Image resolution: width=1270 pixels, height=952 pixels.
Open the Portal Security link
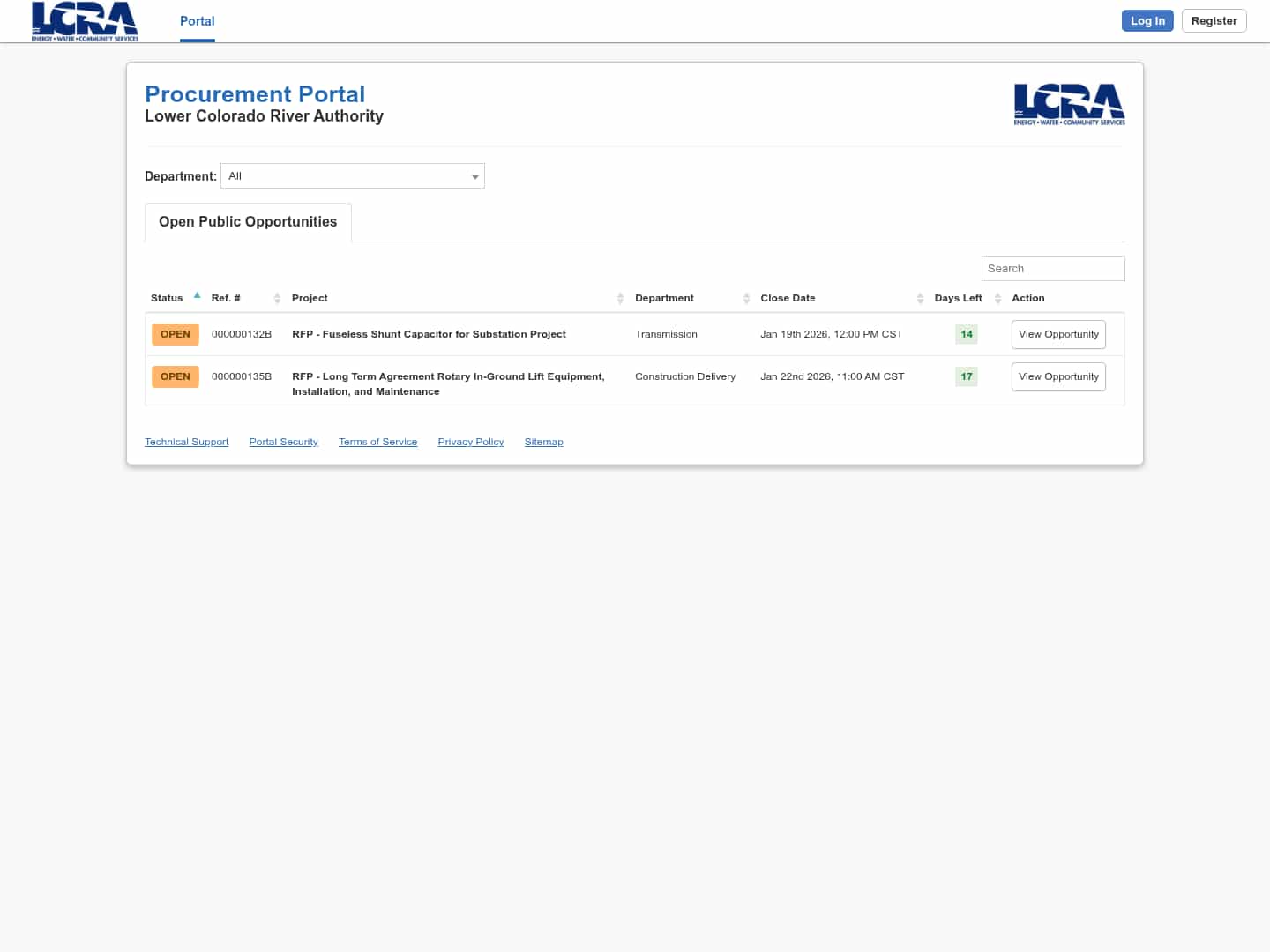[283, 442]
